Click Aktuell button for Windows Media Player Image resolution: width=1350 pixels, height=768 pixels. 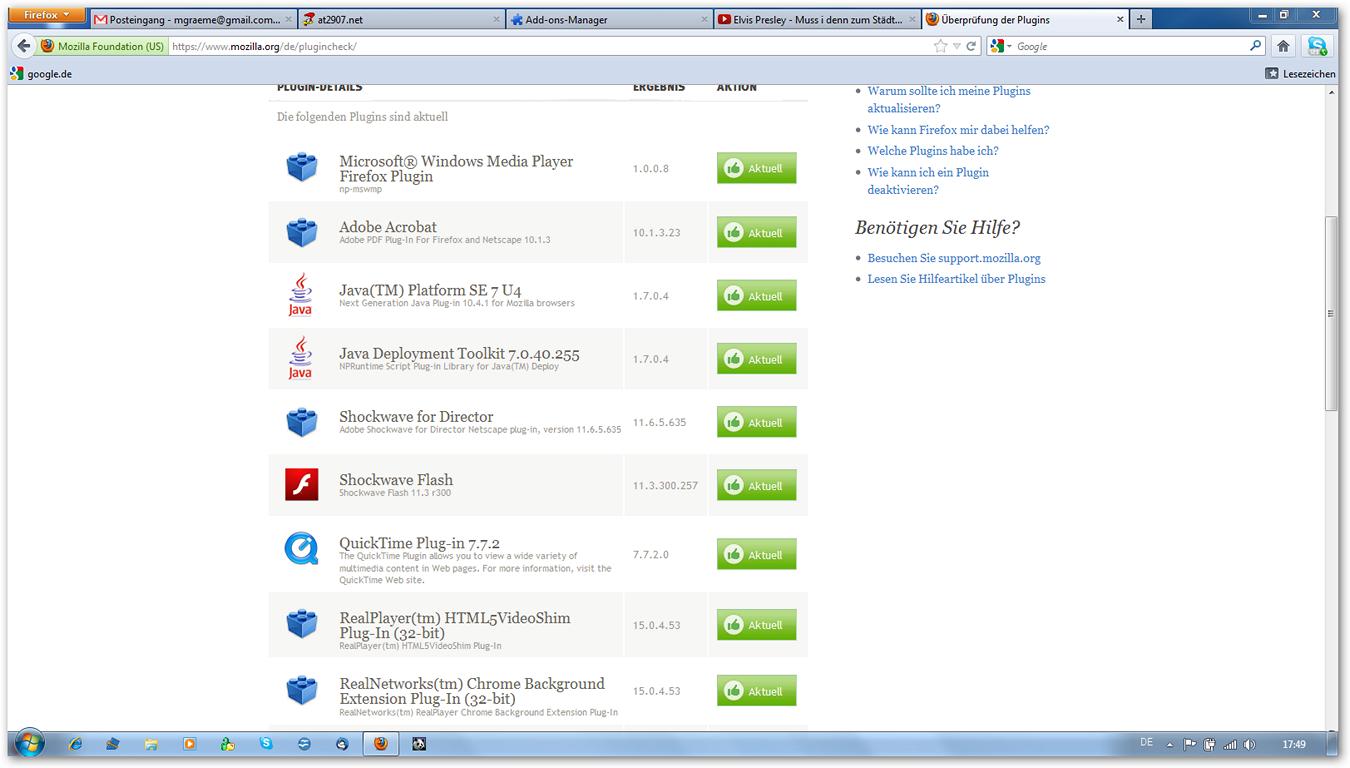pos(757,168)
